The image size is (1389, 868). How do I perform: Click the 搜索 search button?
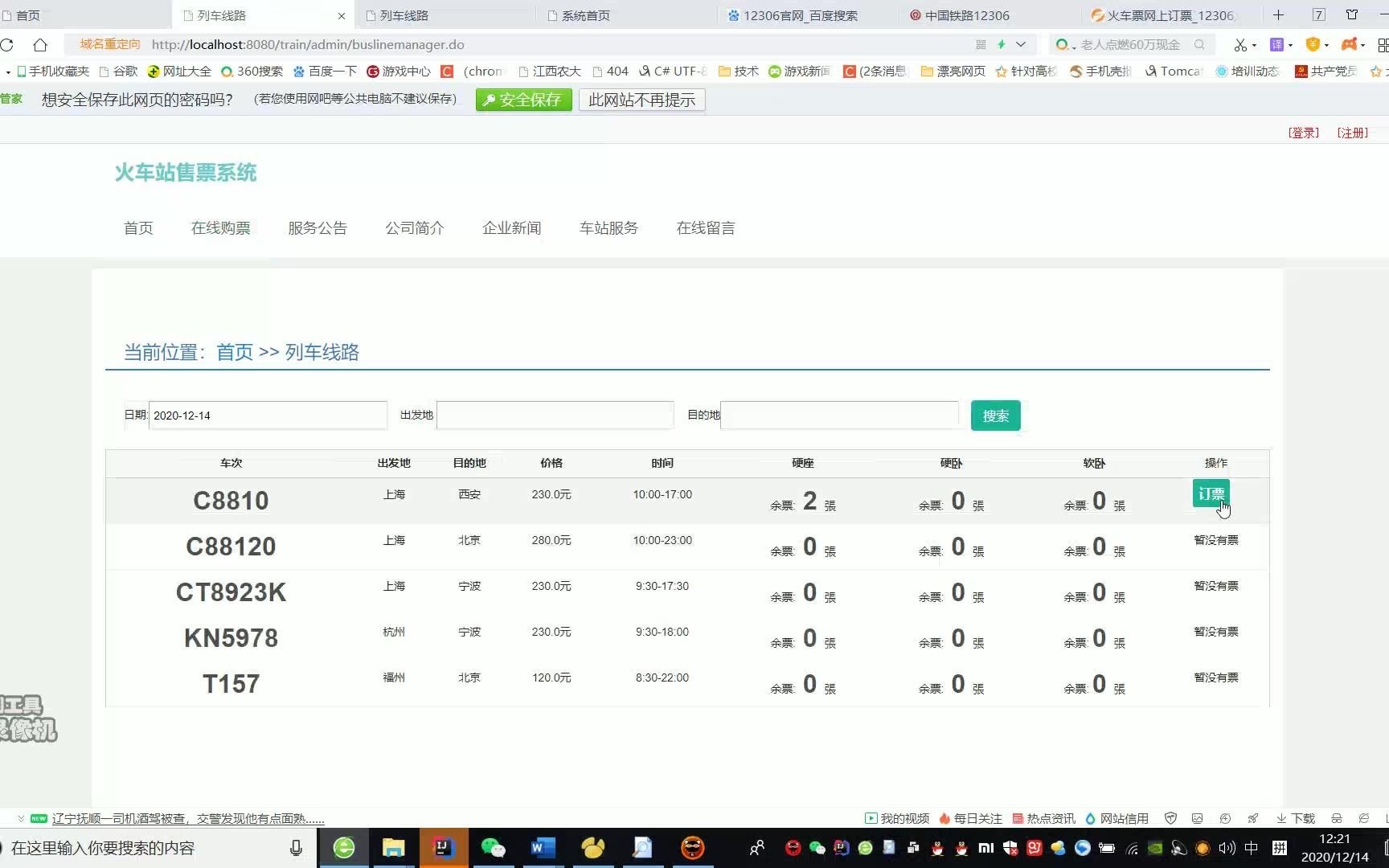[995, 416]
